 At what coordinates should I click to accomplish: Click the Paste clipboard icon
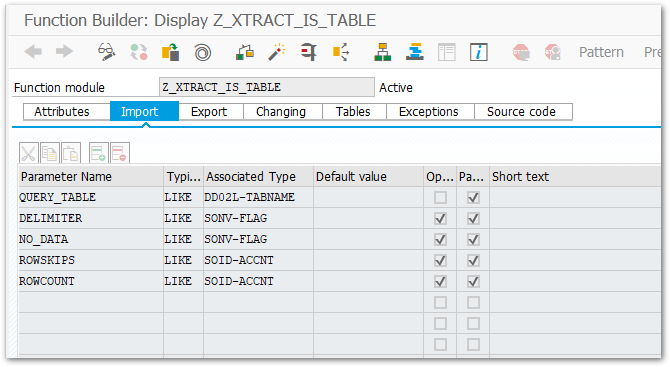(x=71, y=153)
